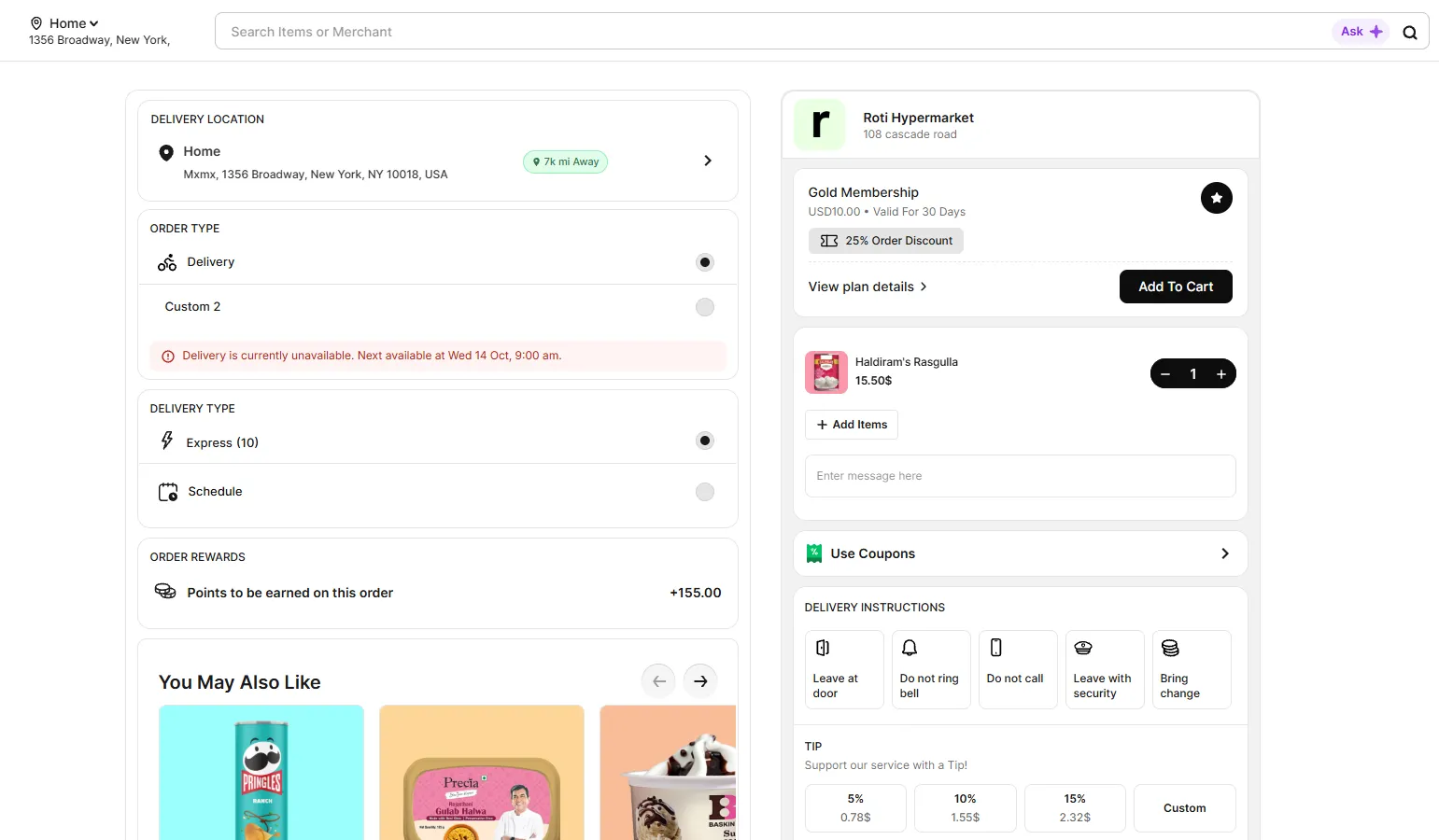1439x840 pixels.
Task: Choose the 10% tip option
Action: (966, 808)
